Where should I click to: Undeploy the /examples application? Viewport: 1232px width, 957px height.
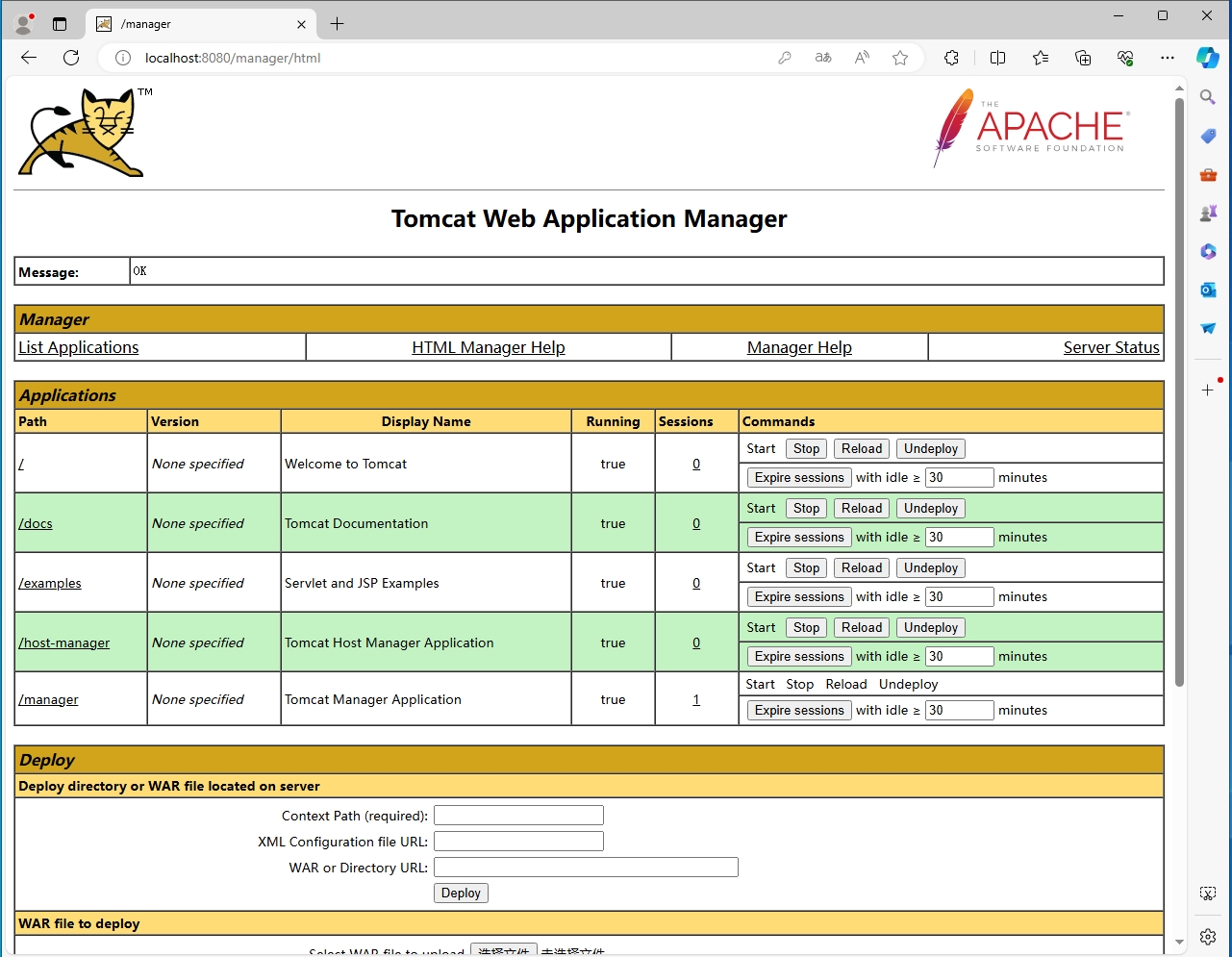[931, 567]
